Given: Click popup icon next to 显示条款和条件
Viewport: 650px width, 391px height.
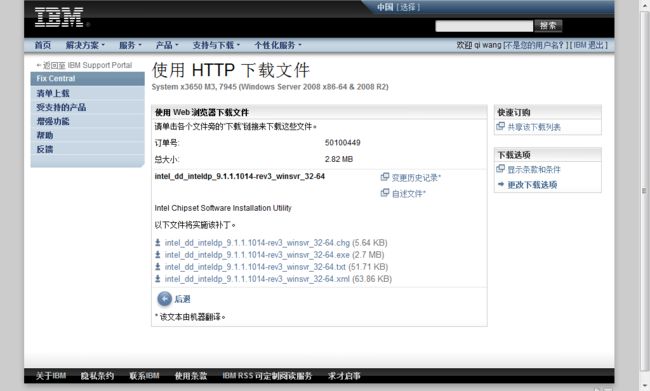Looking at the screenshot, I should click(x=500, y=169).
